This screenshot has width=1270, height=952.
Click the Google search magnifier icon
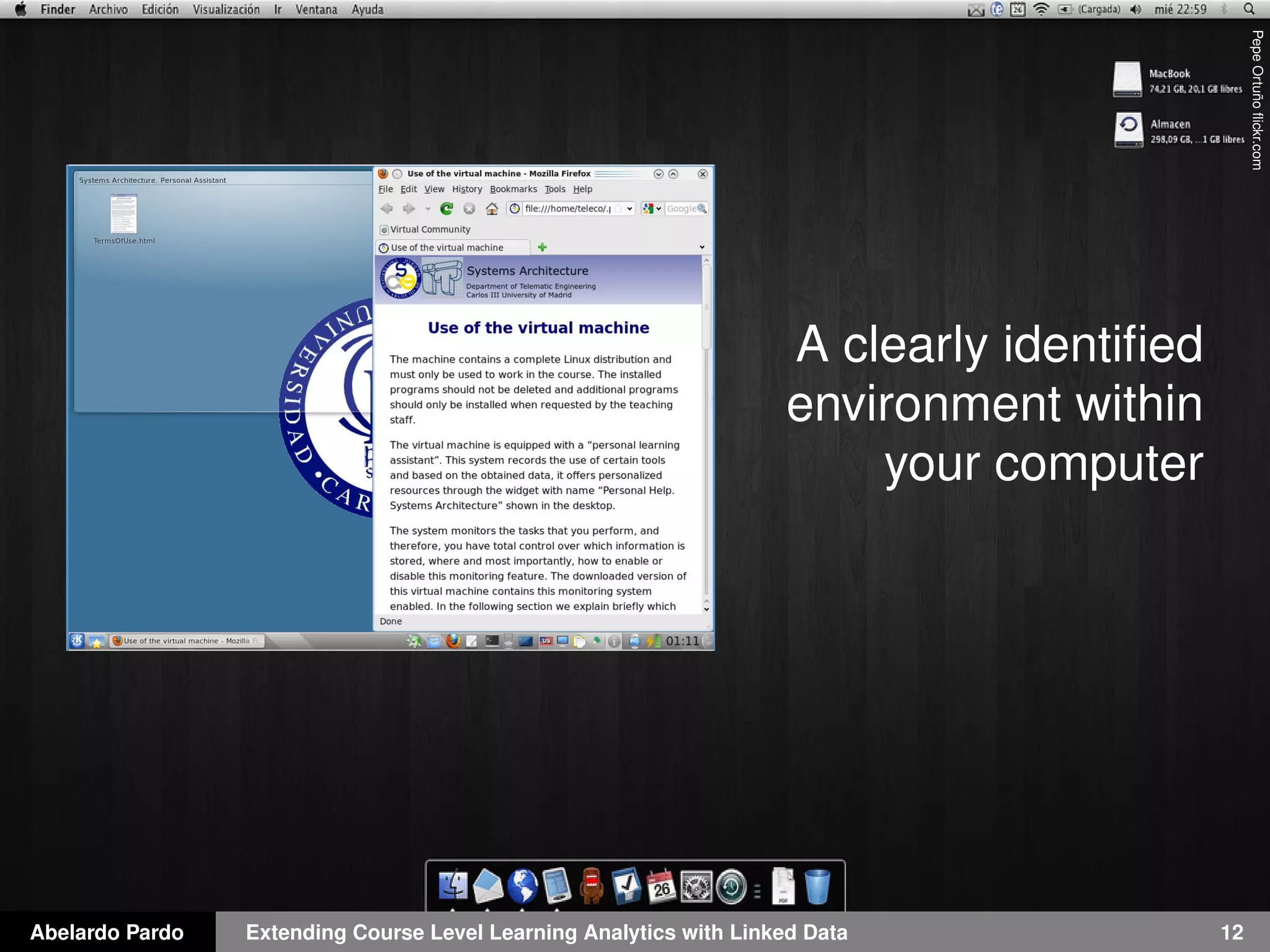(x=702, y=209)
